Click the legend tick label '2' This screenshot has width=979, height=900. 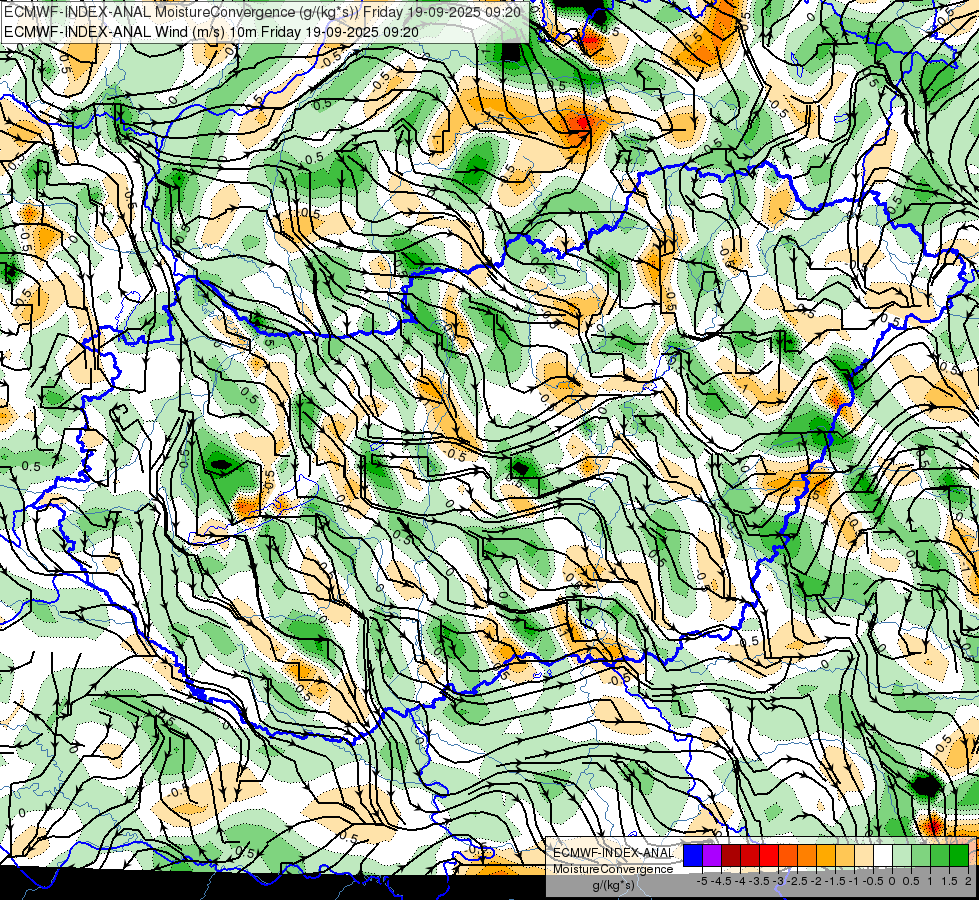[968, 881]
